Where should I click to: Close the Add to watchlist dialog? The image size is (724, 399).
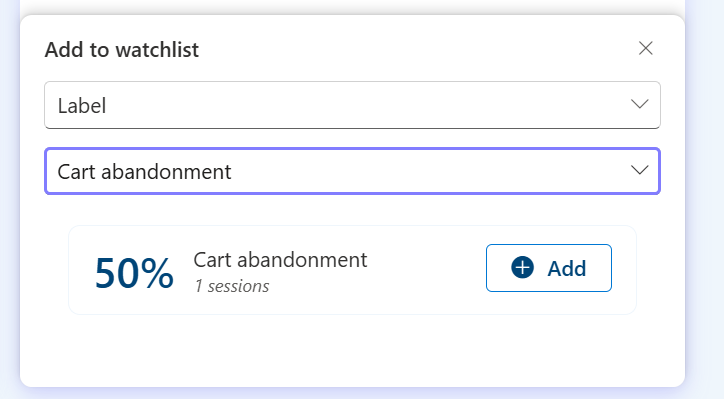646,48
